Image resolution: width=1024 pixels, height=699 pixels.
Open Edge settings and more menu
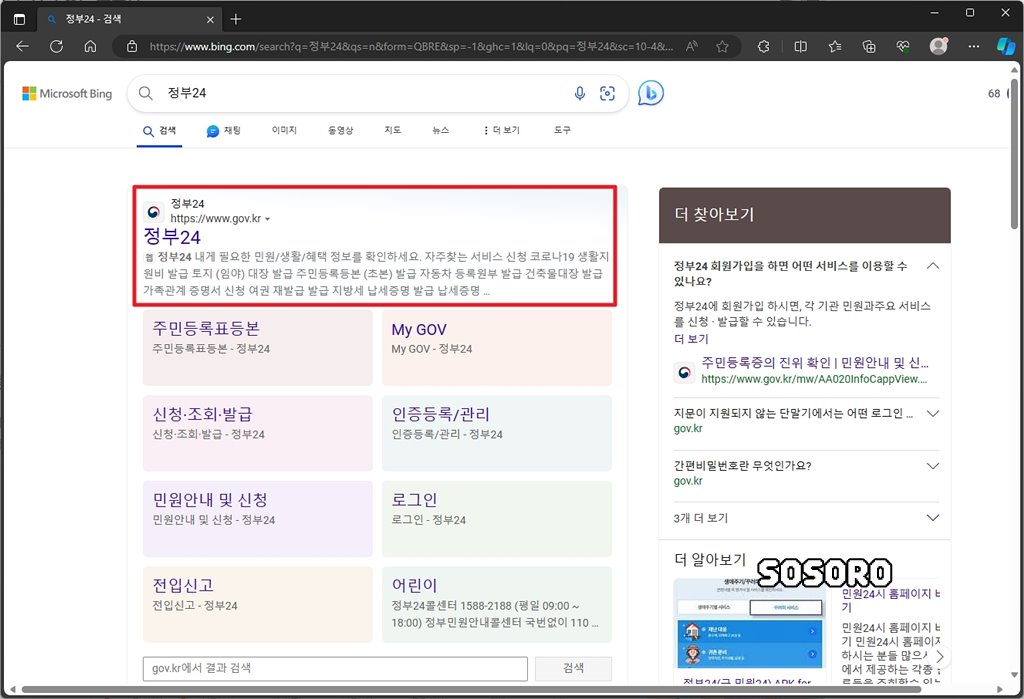click(x=974, y=46)
